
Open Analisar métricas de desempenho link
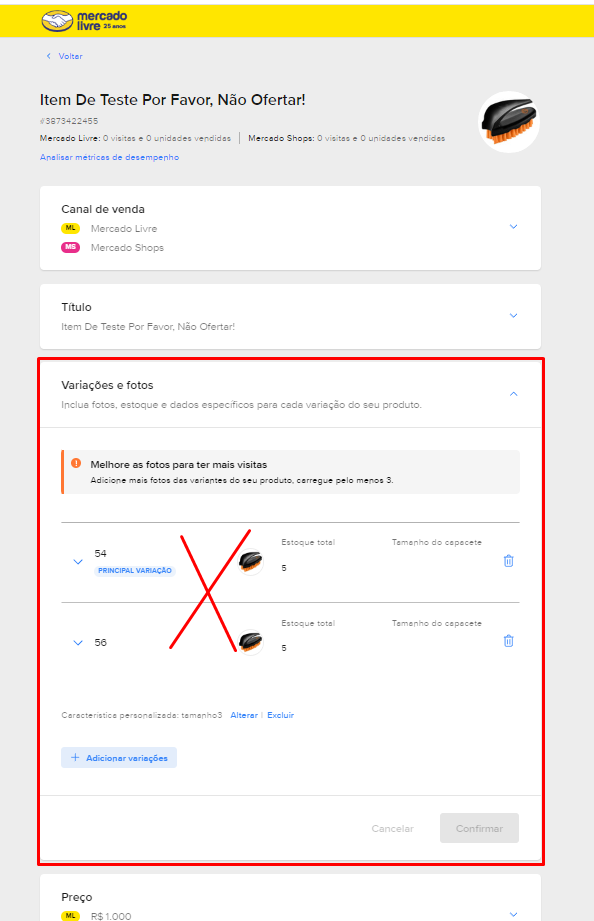click(x=109, y=157)
